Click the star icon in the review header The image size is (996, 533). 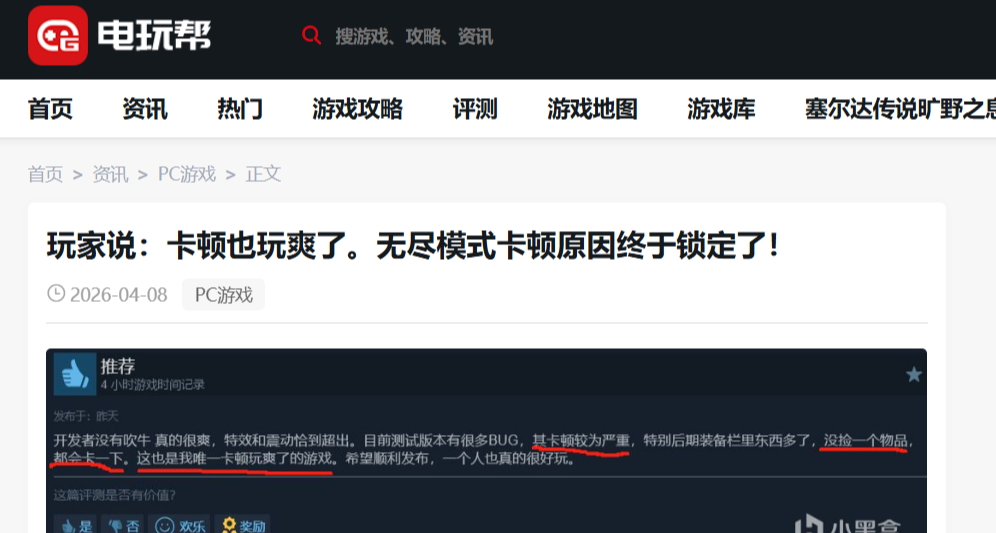(x=913, y=375)
